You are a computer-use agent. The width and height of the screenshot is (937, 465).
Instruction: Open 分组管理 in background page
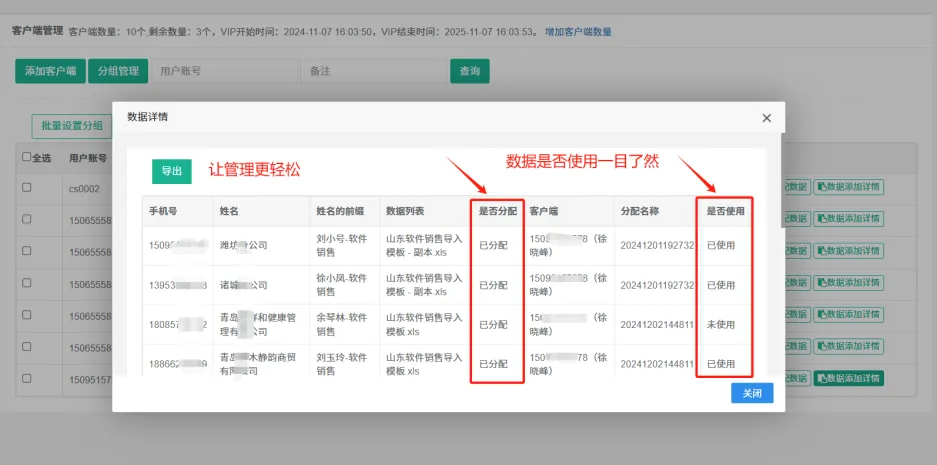[118, 71]
